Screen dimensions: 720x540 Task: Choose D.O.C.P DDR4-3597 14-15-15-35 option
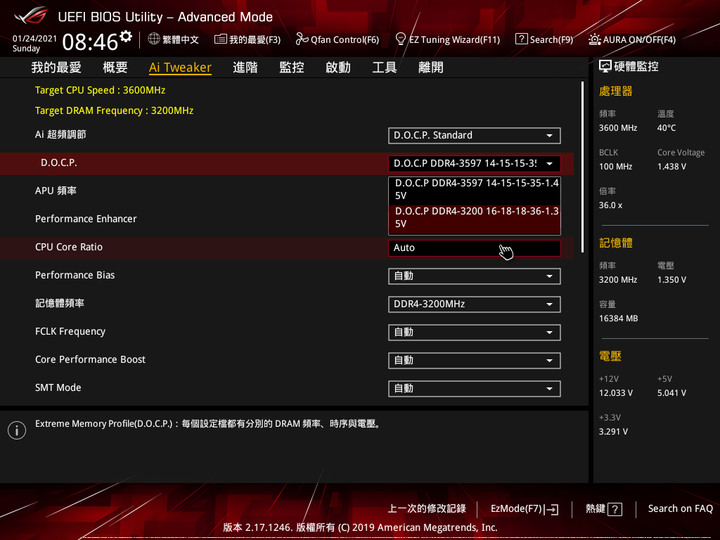[474, 189]
